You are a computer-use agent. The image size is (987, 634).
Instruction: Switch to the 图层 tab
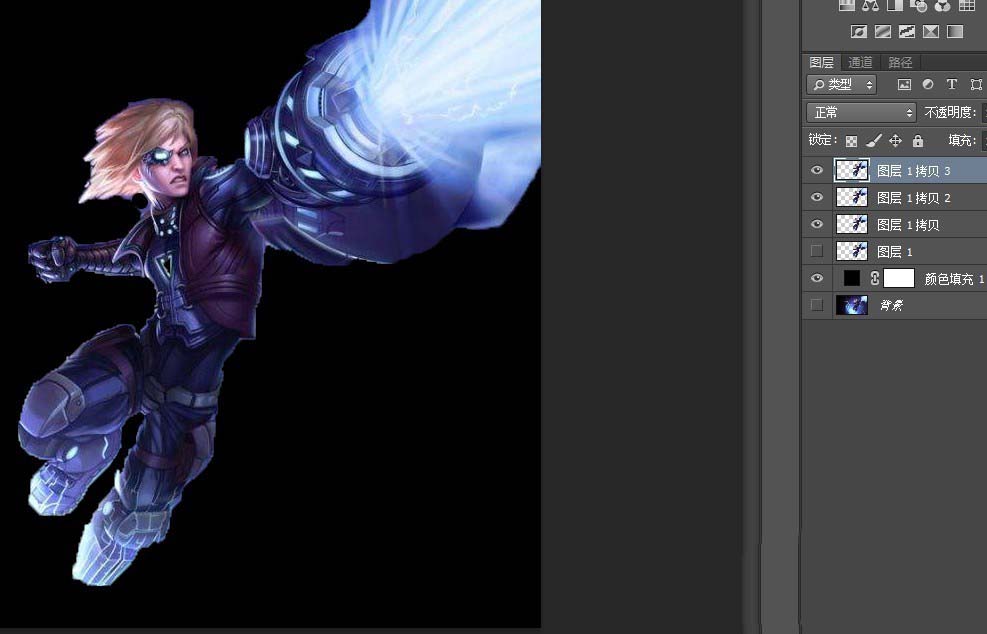click(821, 62)
